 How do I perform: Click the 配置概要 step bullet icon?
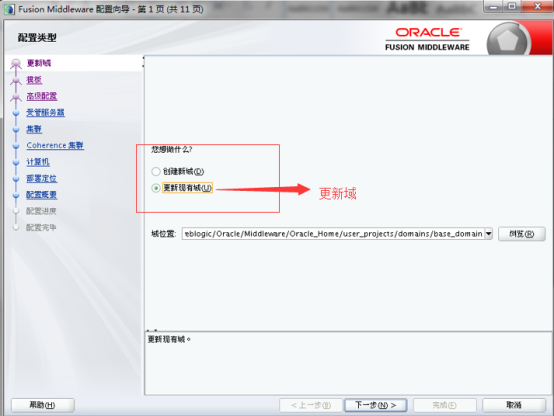coord(16,195)
